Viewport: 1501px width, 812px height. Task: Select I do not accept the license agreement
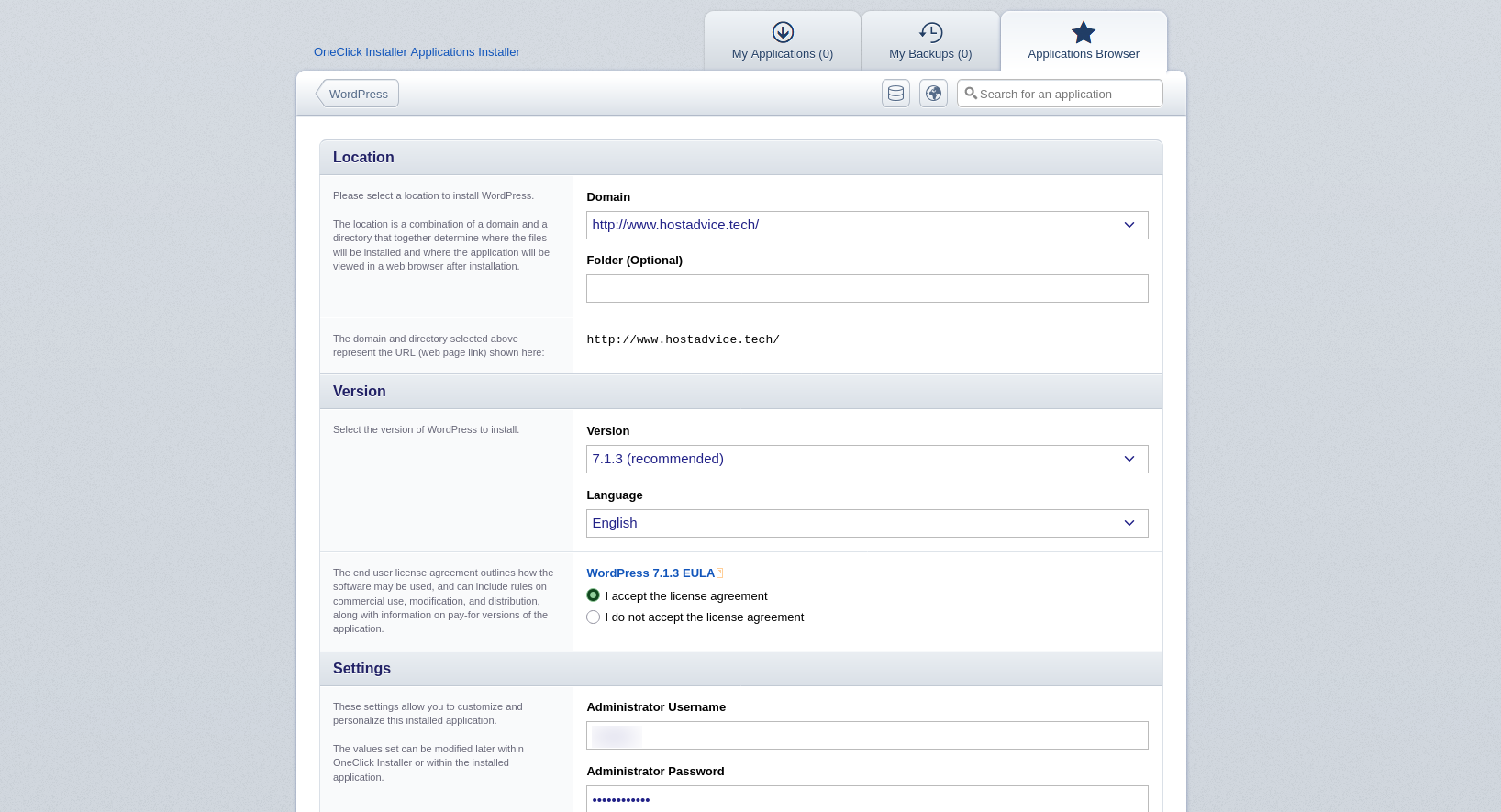[593, 617]
